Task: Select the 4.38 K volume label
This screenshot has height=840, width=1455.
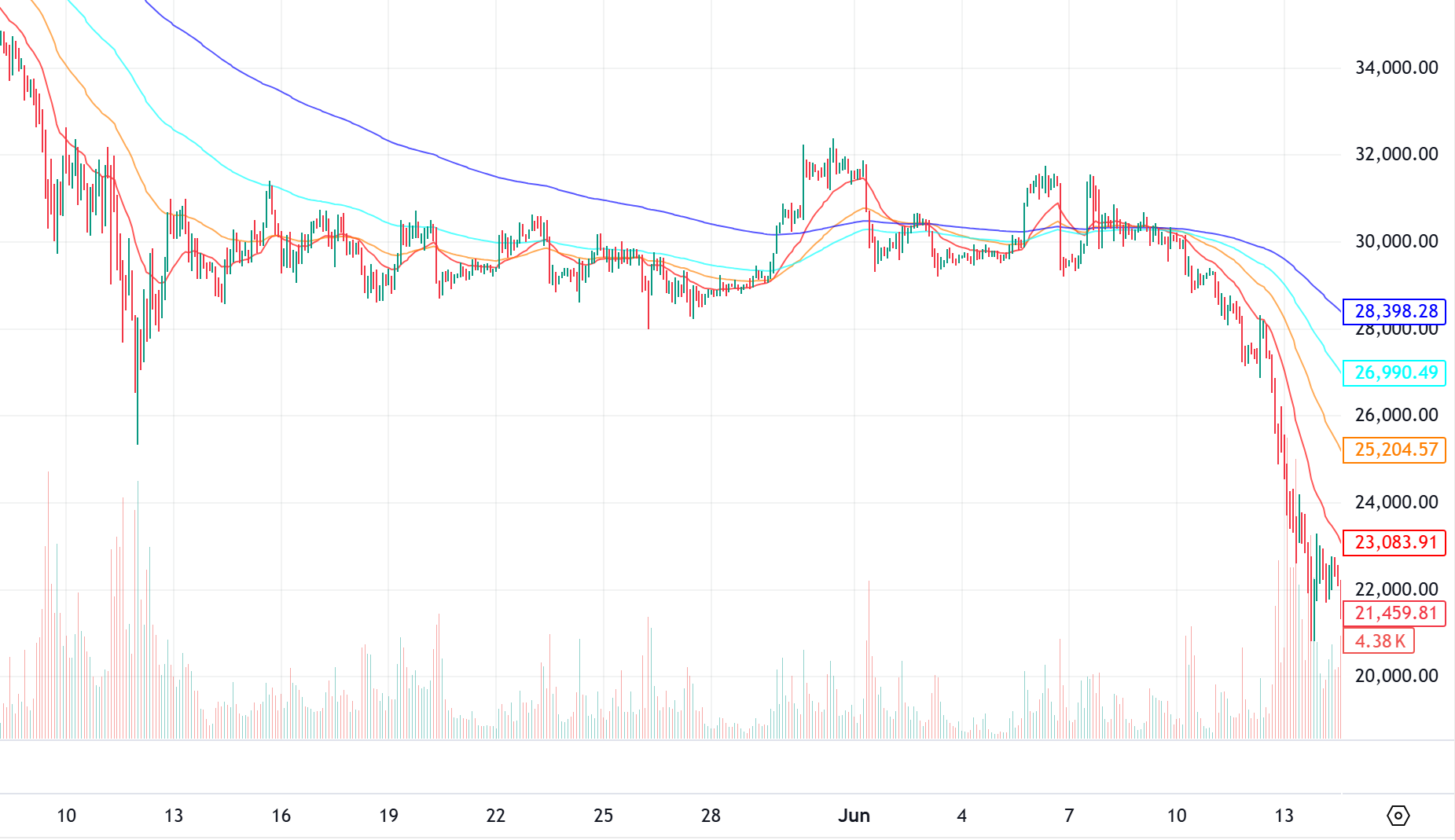Action: [x=1379, y=641]
